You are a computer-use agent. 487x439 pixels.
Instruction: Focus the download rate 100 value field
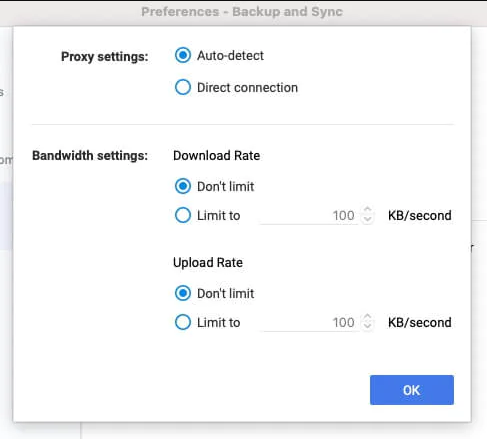click(x=309, y=216)
